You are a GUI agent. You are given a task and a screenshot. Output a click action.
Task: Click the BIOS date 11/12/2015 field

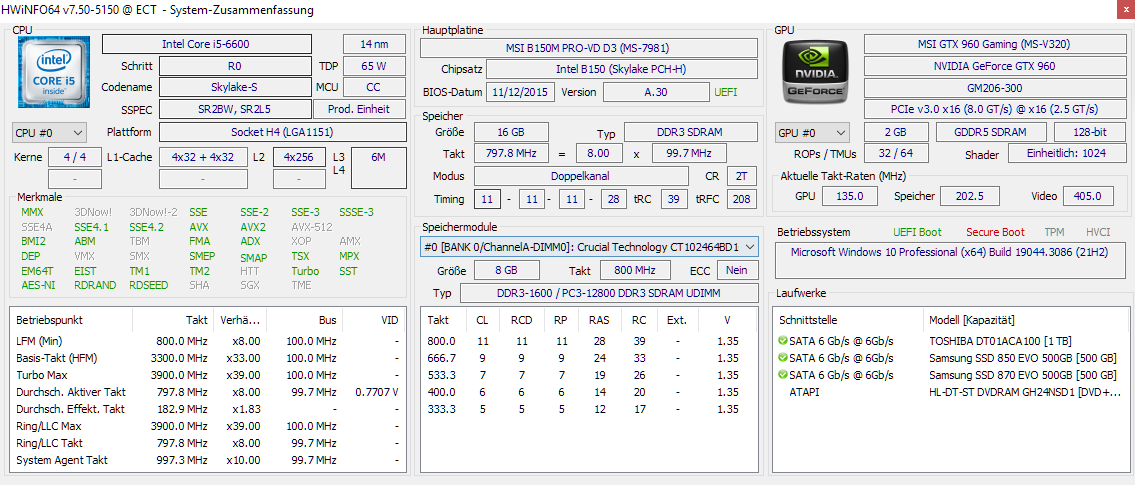(522, 92)
